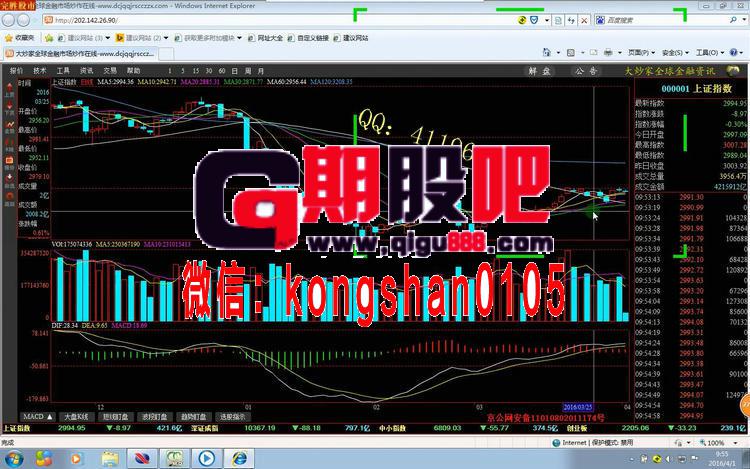750x469 pixels.
Task: Switch chart to monthly 月 period
Action: click(261, 71)
